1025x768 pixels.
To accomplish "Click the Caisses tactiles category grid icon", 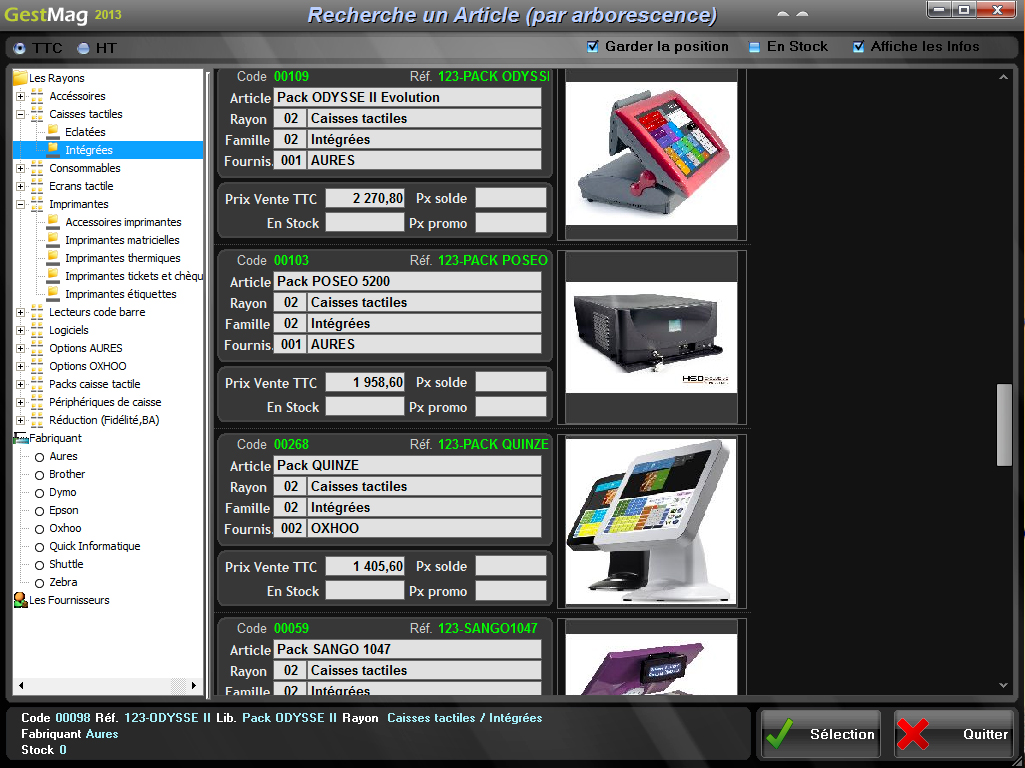I will pos(37,114).
